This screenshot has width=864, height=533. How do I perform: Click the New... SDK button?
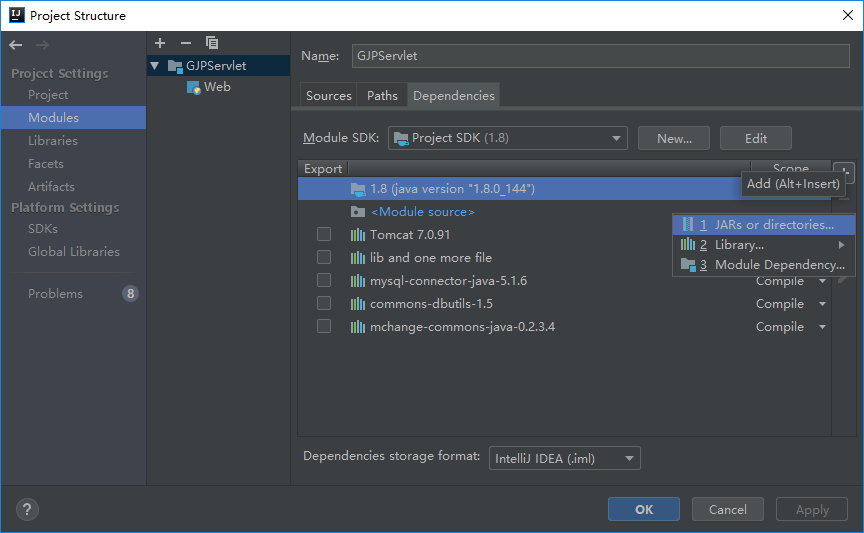[674, 138]
